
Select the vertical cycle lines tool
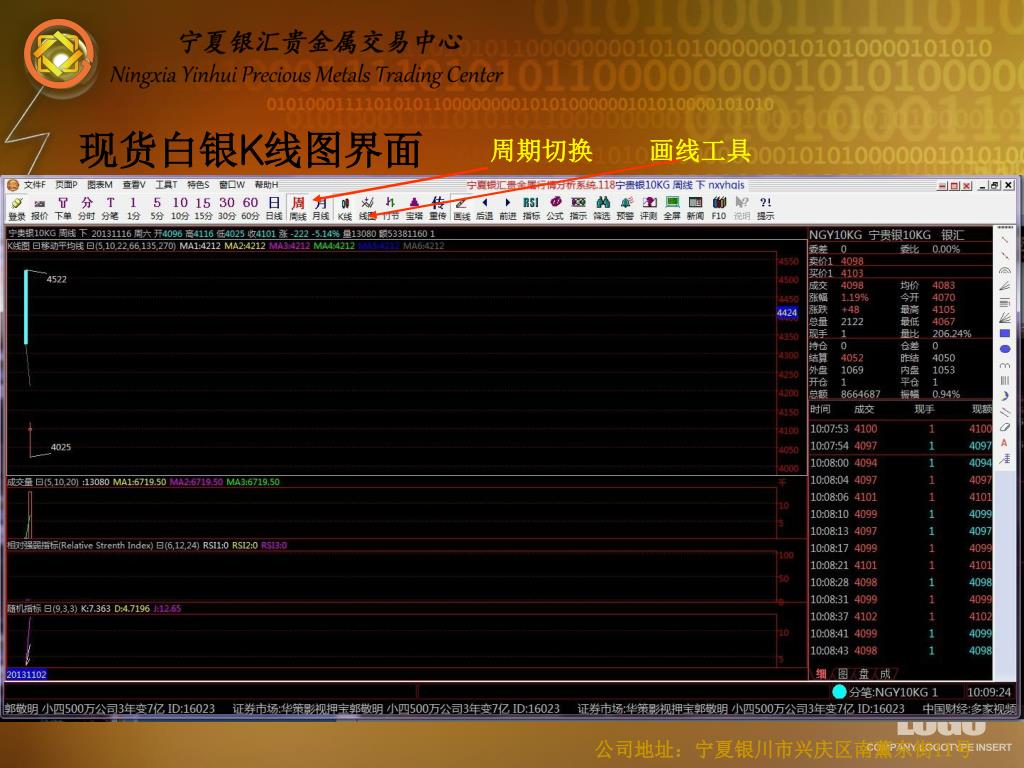point(1004,380)
